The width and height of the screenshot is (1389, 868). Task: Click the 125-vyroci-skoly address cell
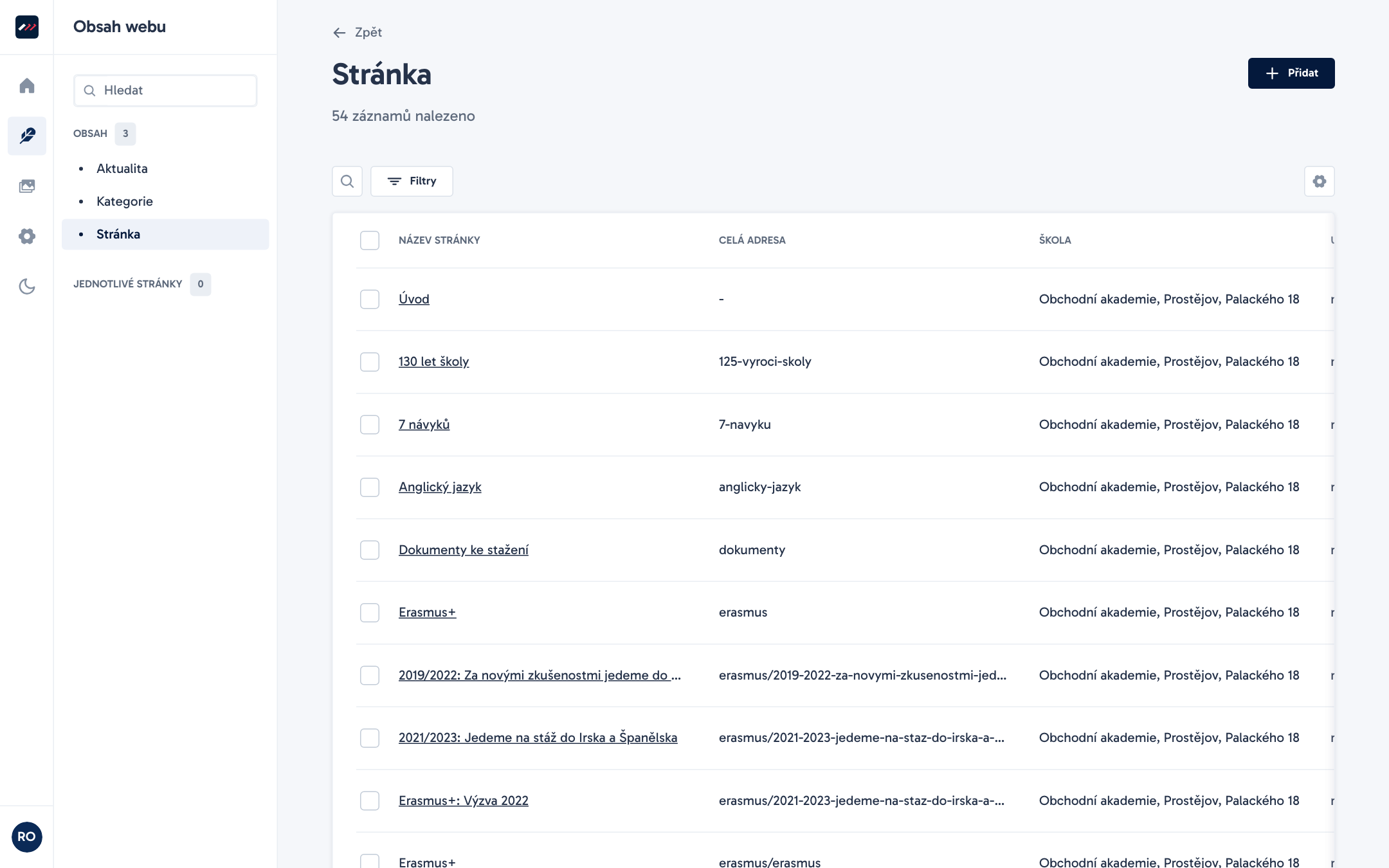click(765, 361)
